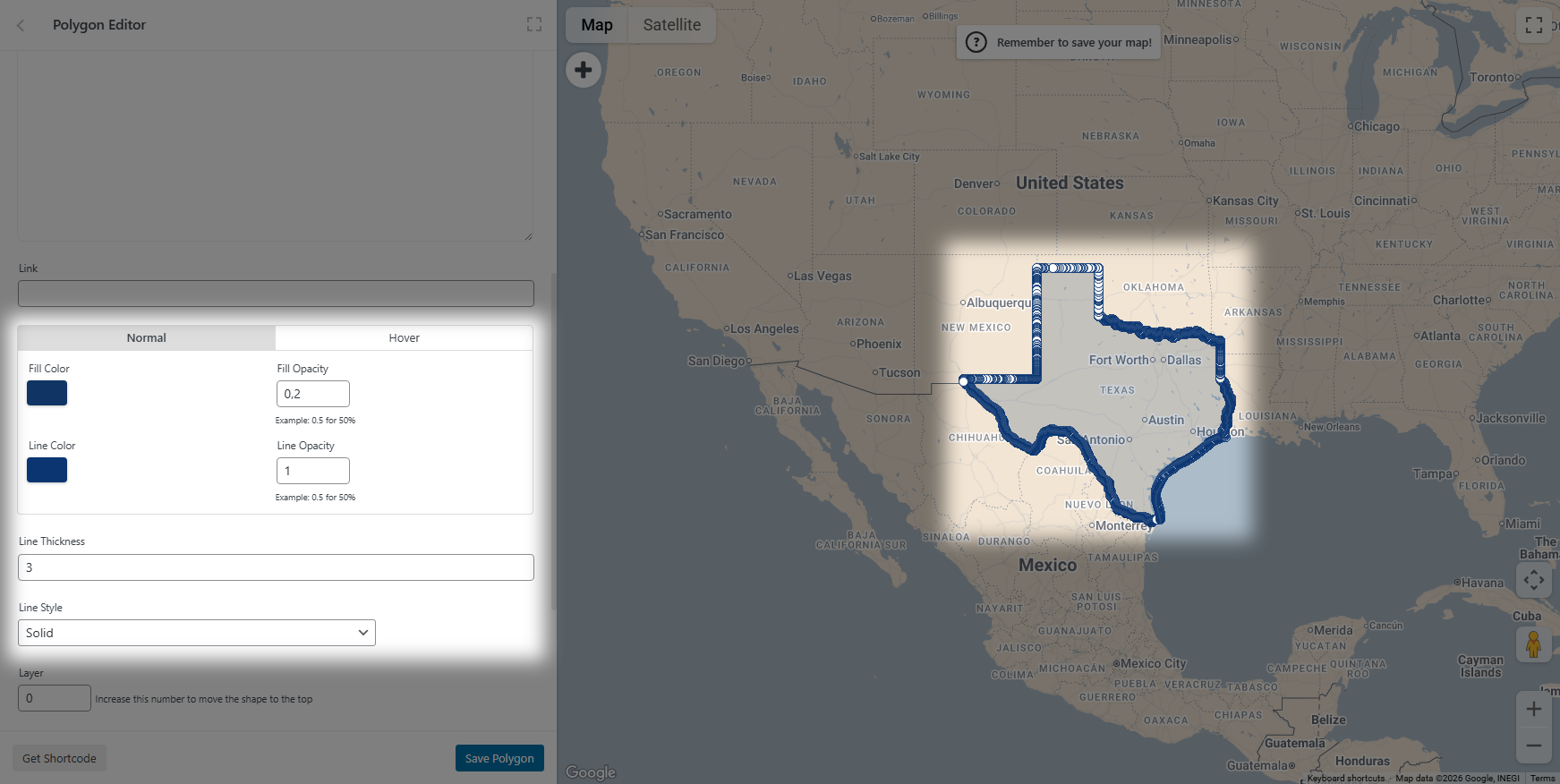Edit the Layer number field

click(55, 698)
